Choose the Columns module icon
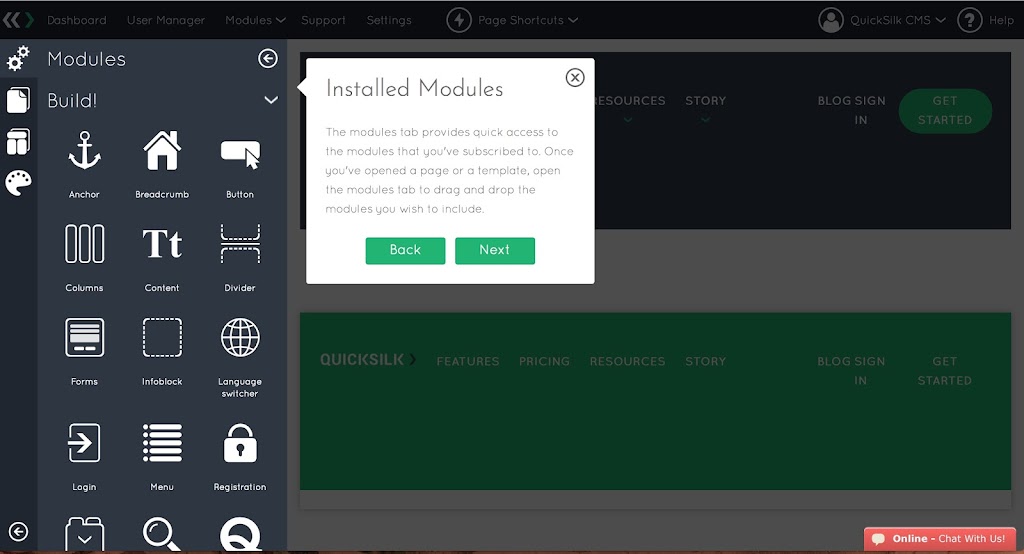1024x554 pixels. click(x=84, y=244)
